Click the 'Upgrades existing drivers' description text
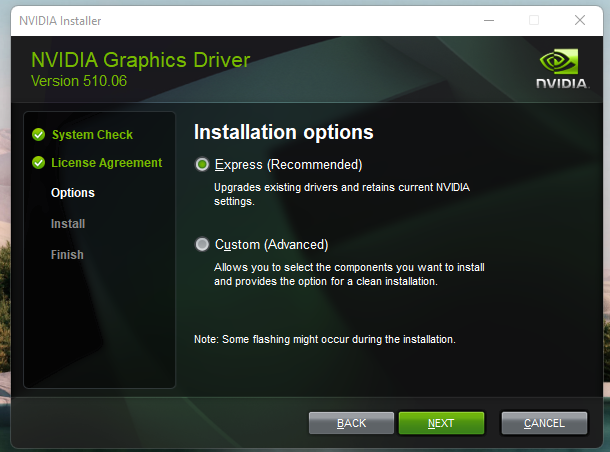 point(342,194)
